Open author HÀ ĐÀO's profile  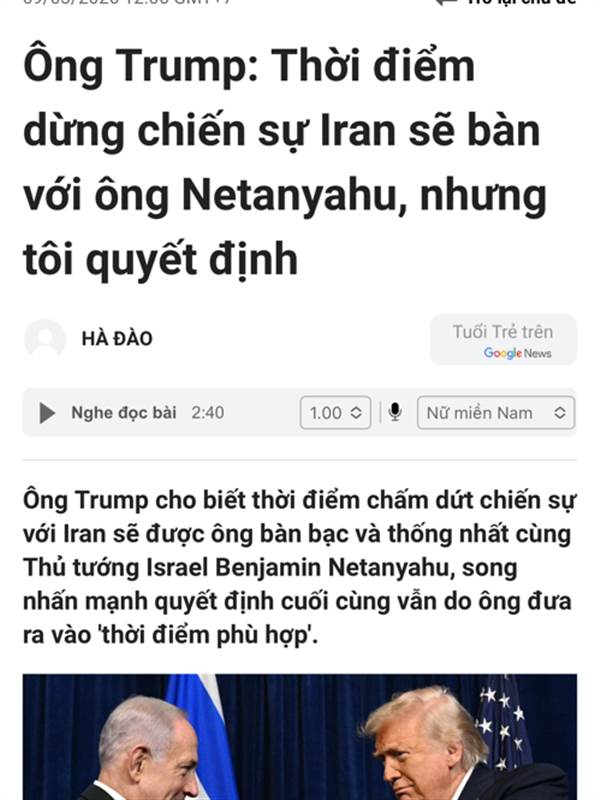coord(117,339)
